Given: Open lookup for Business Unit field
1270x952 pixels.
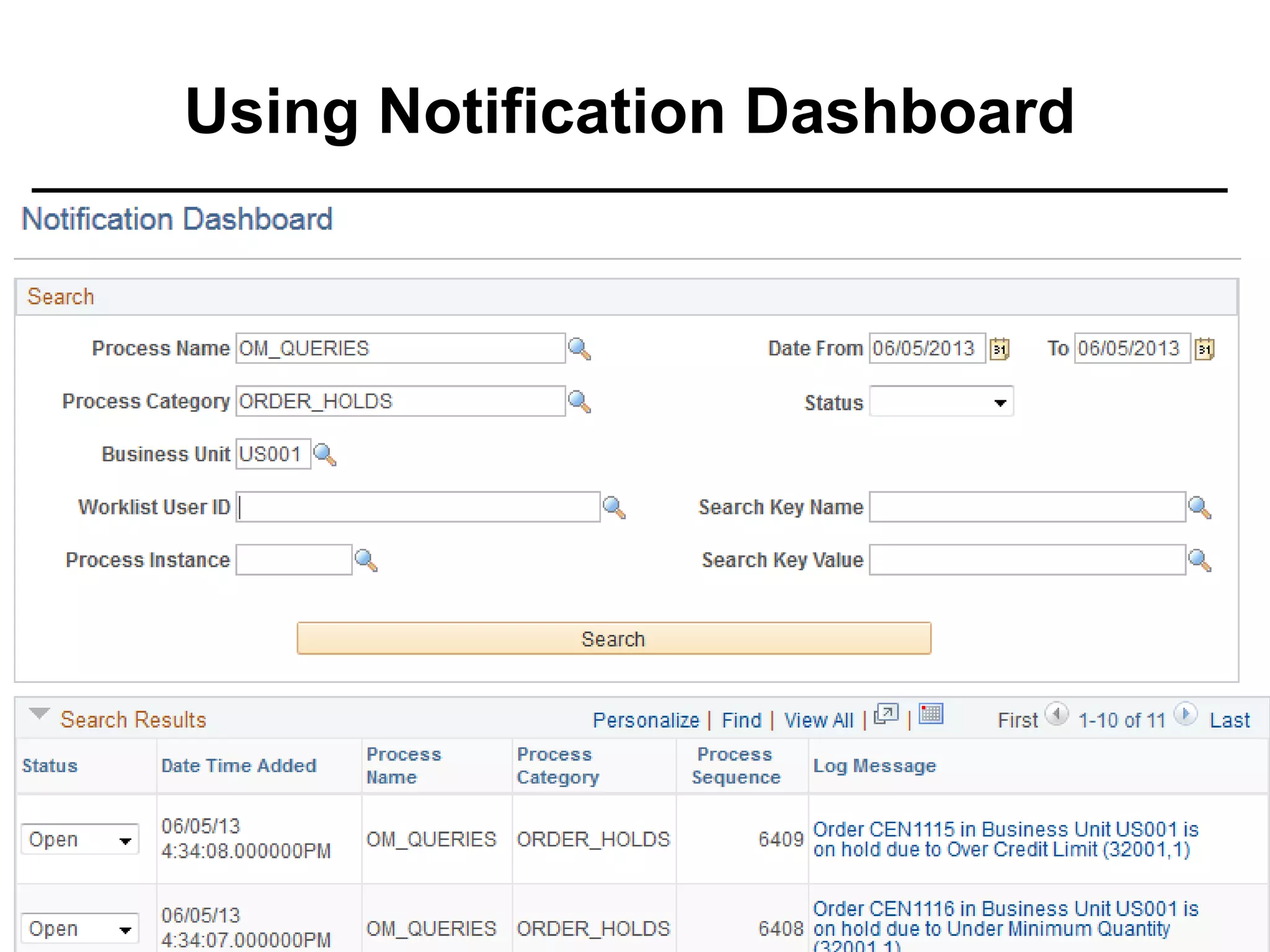Looking at the screenshot, I should coord(324,455).
